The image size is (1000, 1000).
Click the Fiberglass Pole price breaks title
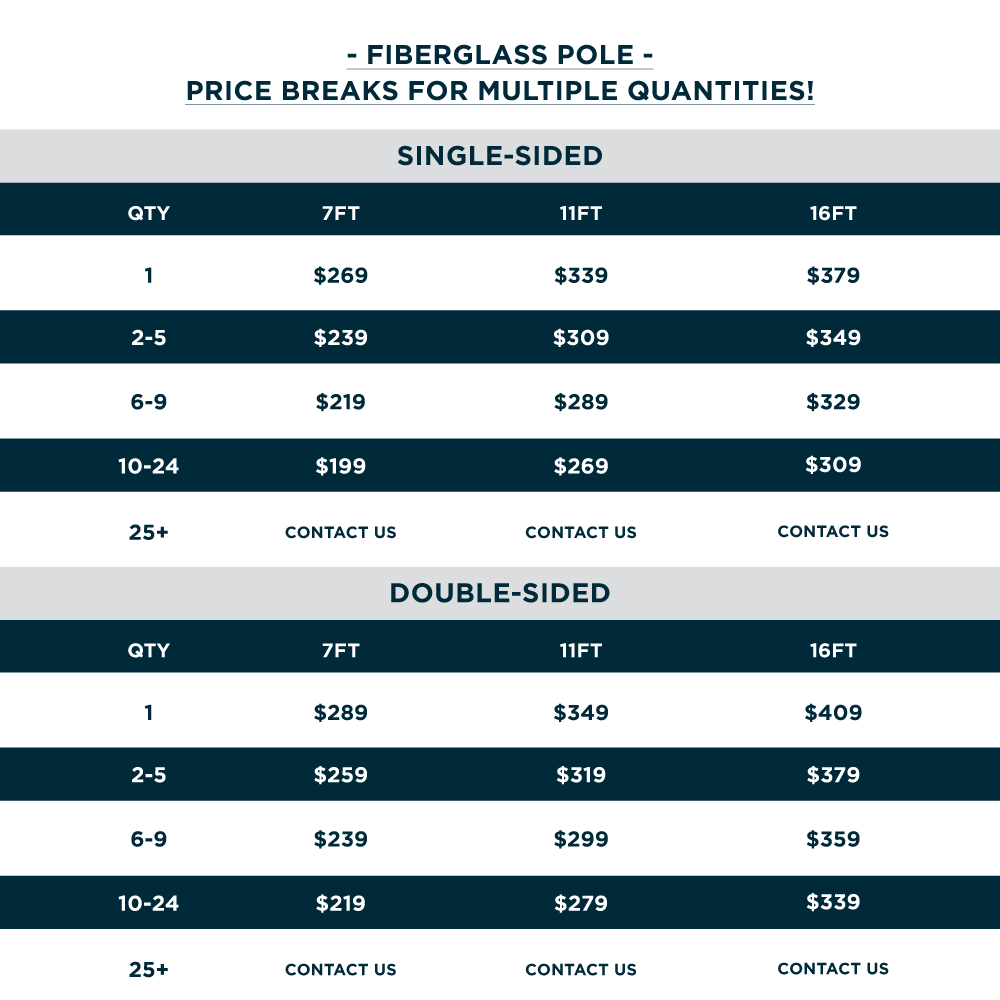click(500, 72)
